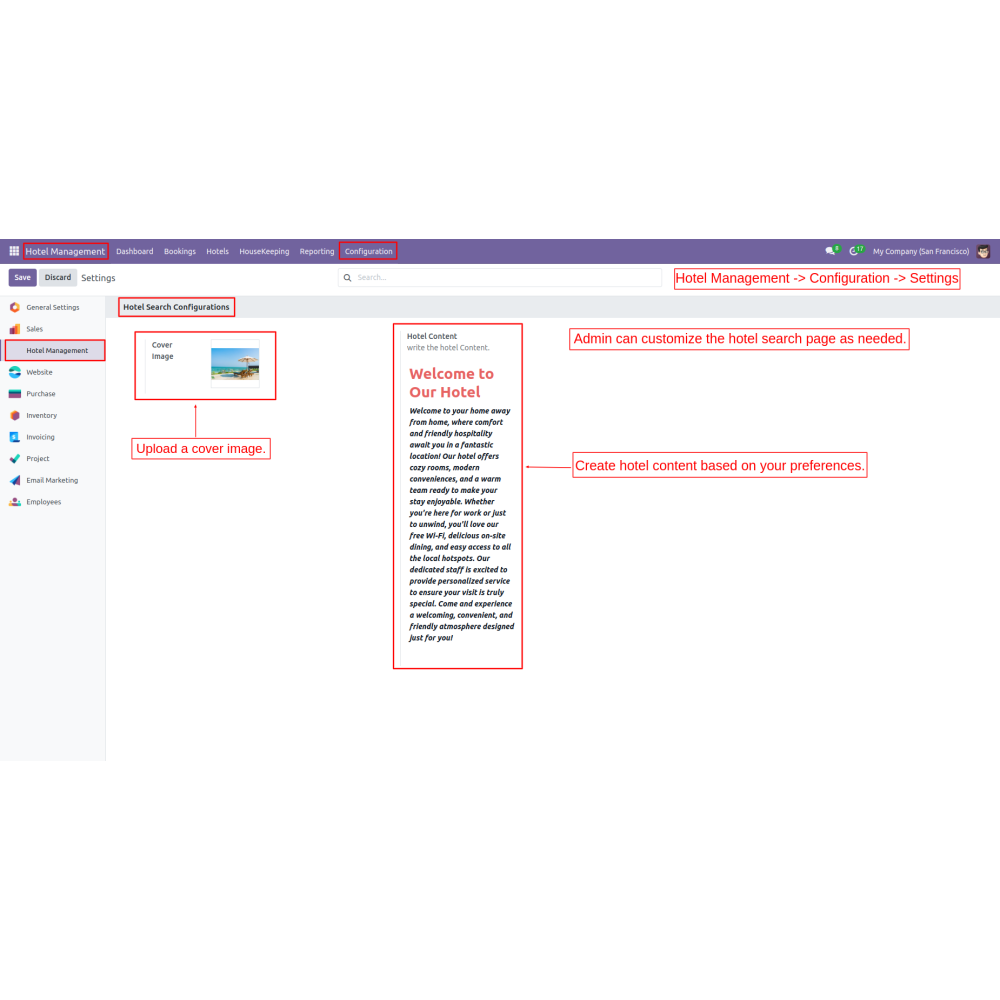Open the apps grid menu icon
Viewport: 1000px width, 1000px height.
pyautogui.click(x=14, y=251)
